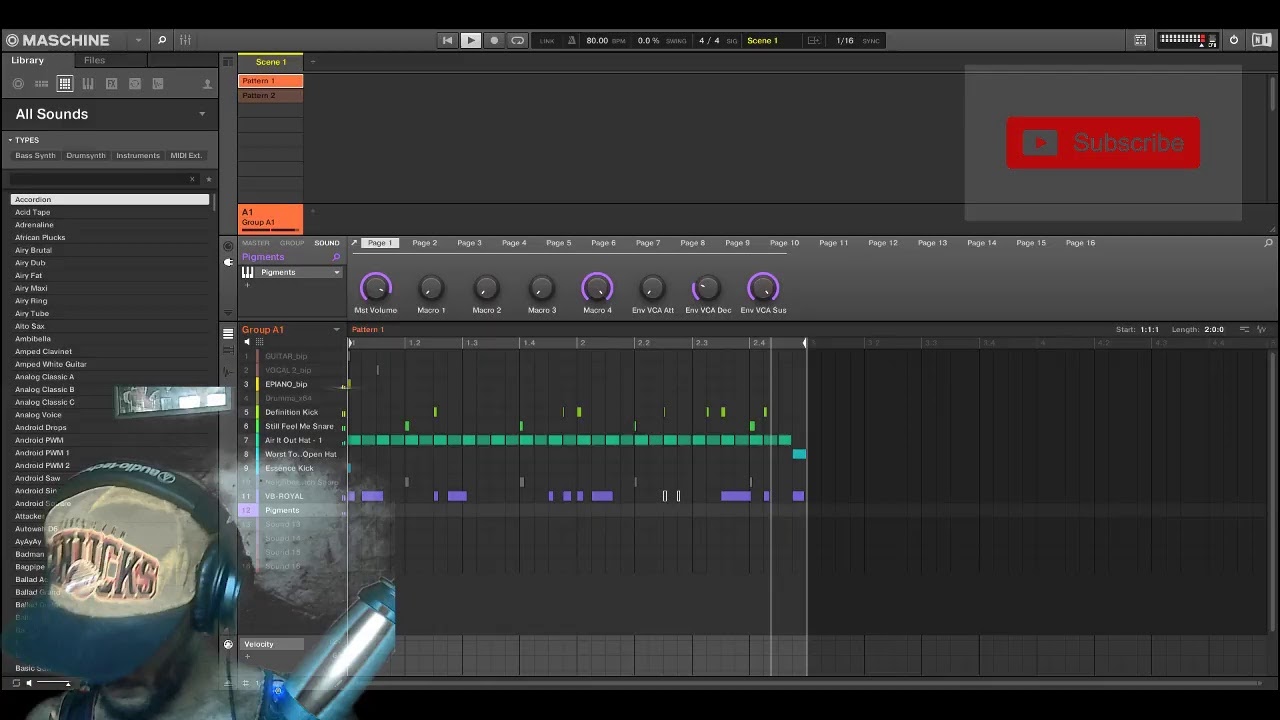Select the Scene 1 tab in arranger
This screenshot has height=720, width=1280.
point(270,62)
